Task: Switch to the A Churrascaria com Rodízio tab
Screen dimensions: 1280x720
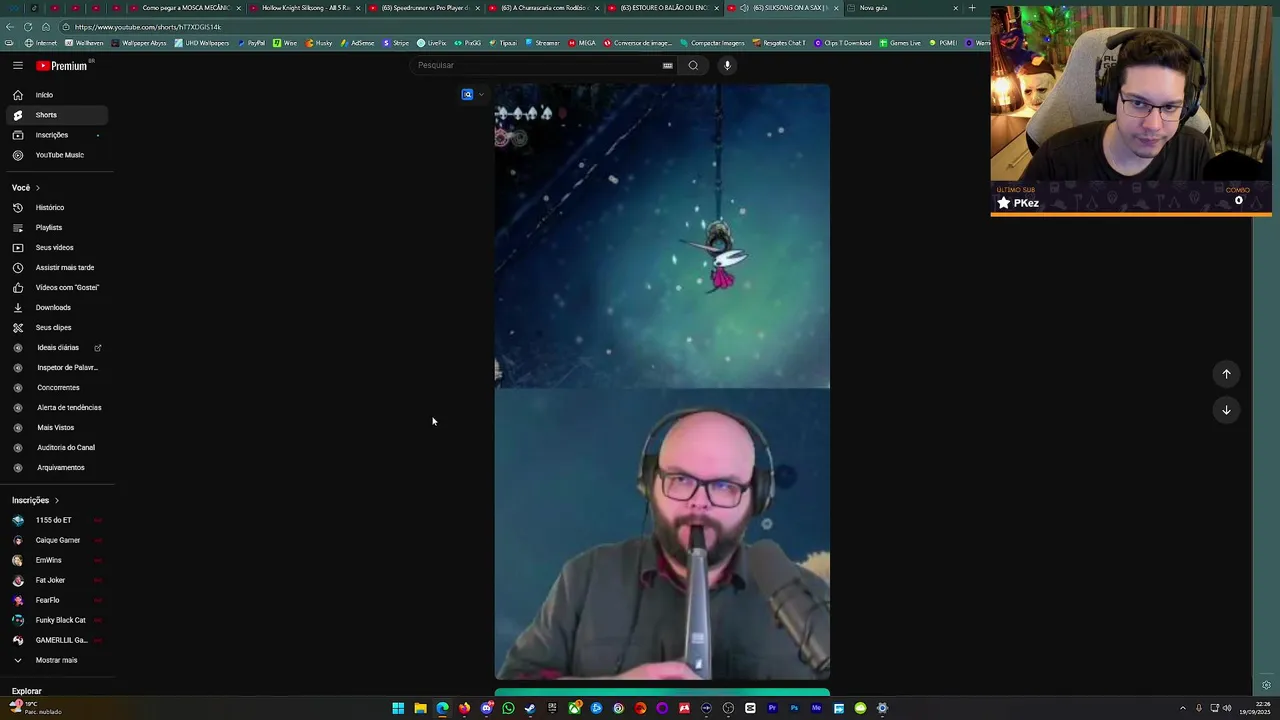Action: (x=545, y=8)
